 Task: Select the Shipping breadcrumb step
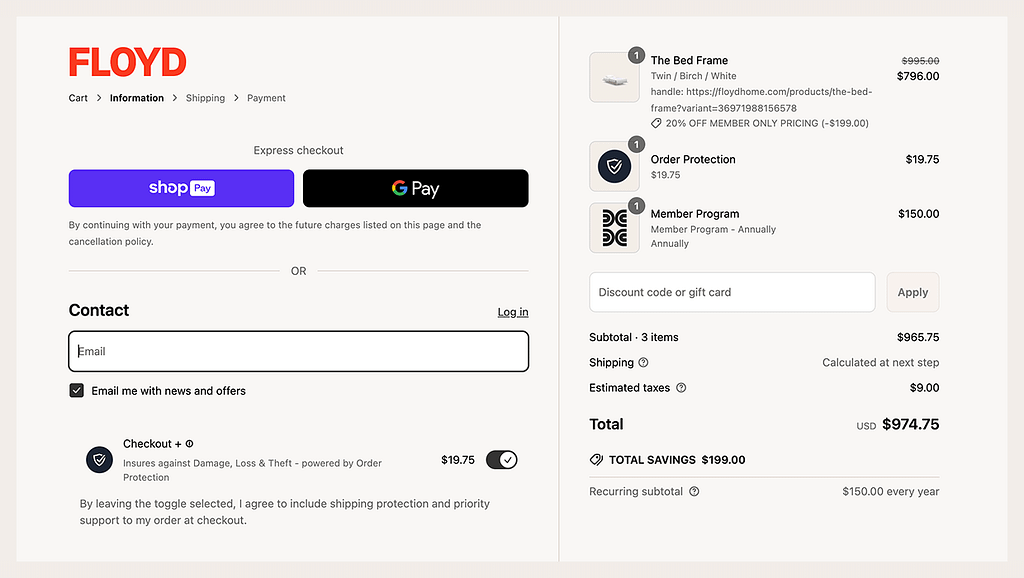pyautogui.click(x=205, y=98)
